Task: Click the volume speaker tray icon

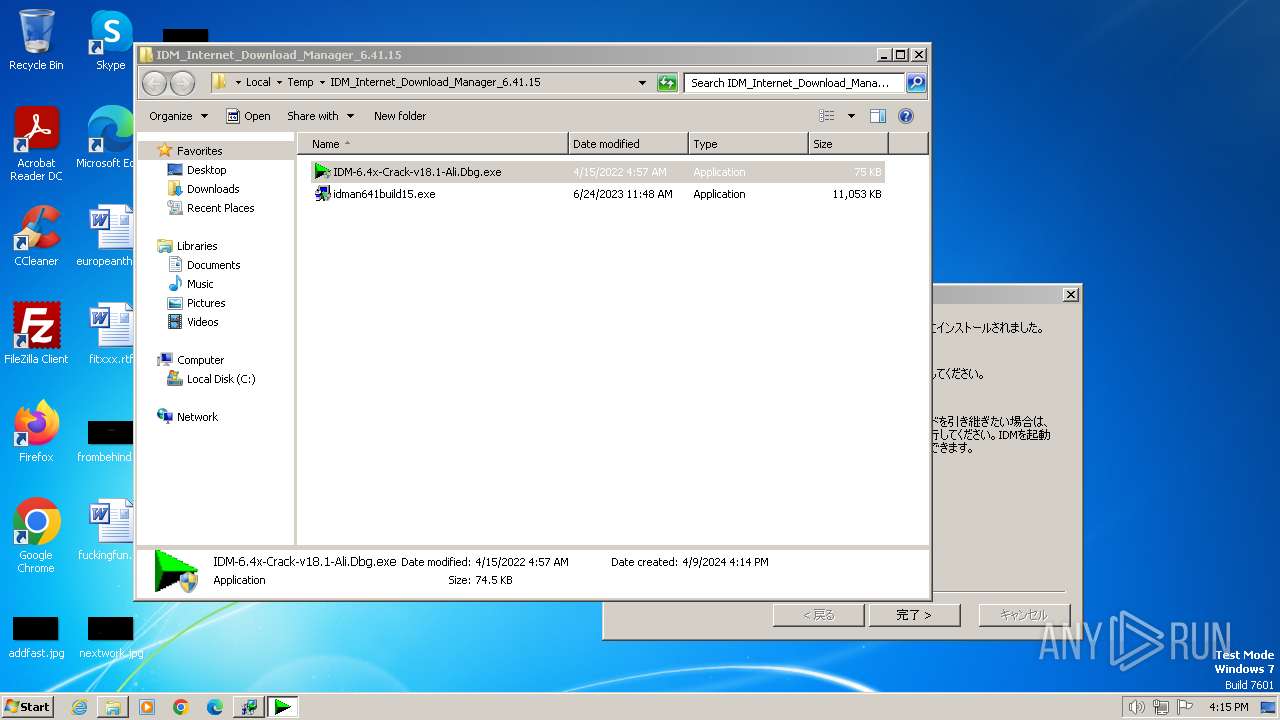Action: tap(1136, 707)
